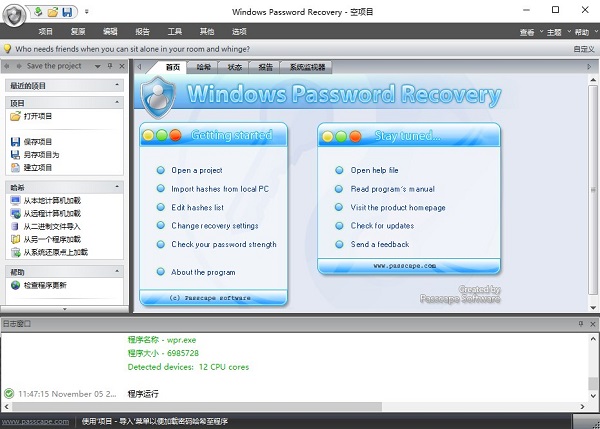The image size is (600, 429).
Task: Click Open help file link
Action: click(x=374, y=170)
